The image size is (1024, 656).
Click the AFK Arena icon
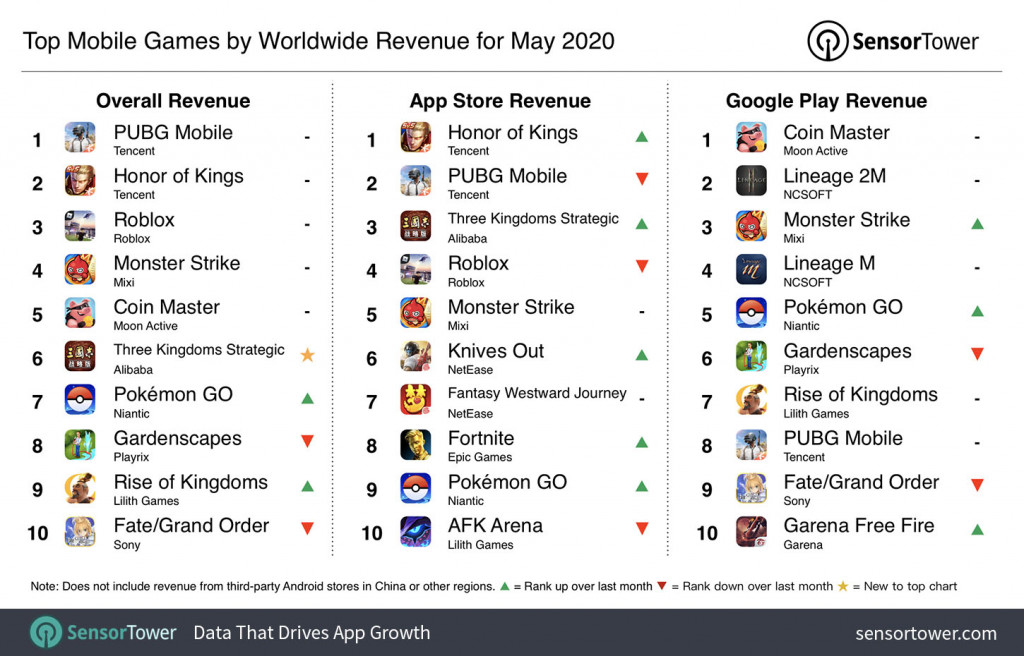414,534
